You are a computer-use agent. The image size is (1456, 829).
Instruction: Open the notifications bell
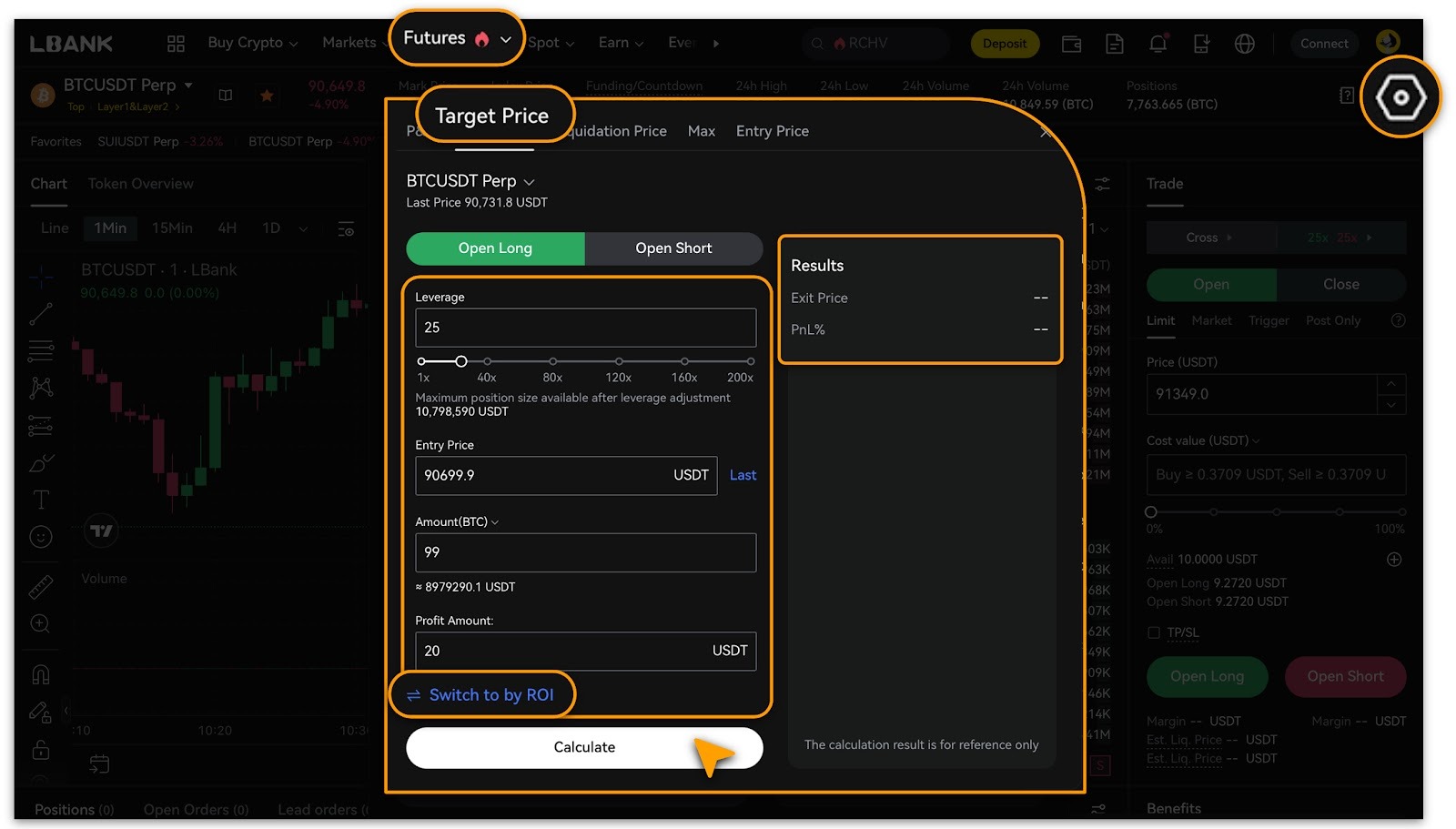coord(1158,43)
